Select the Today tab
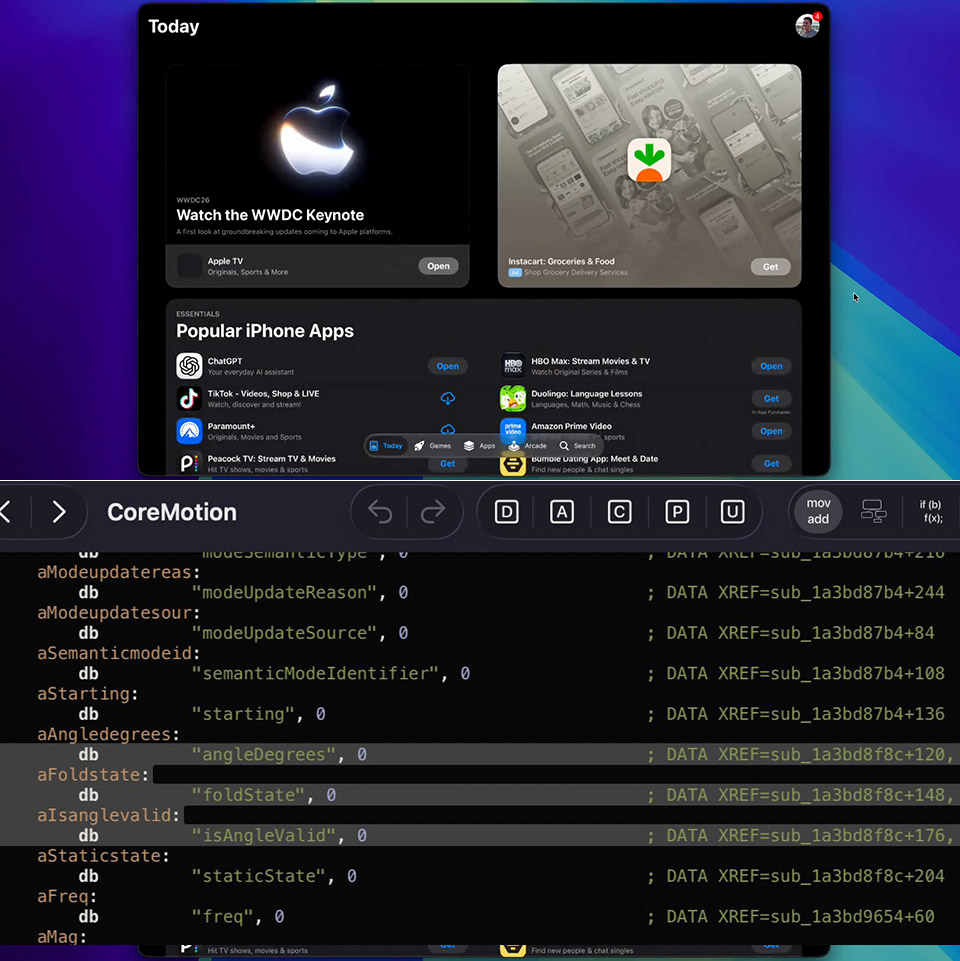960x961 pixels. pyautogui.click(x=386, y=446)
